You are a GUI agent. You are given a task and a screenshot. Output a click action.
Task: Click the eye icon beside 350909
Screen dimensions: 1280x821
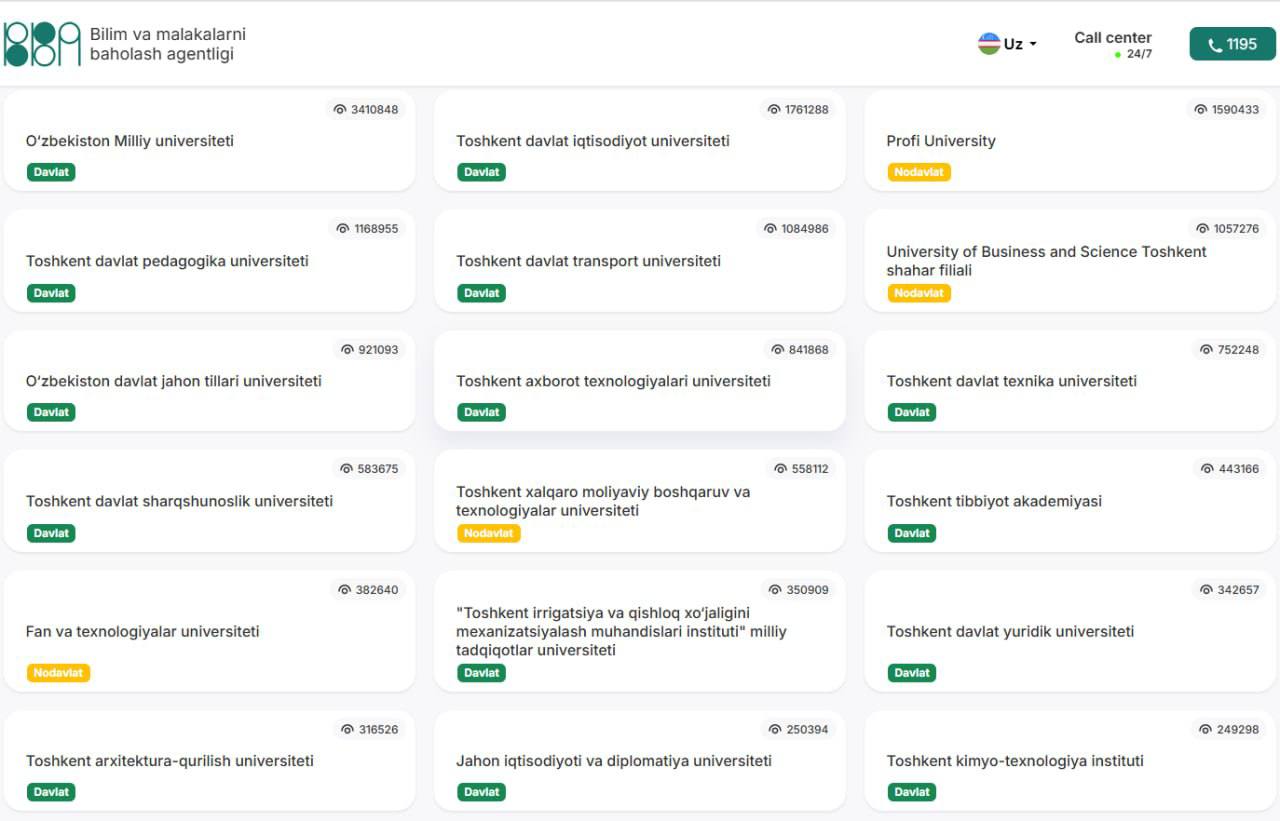(x=775, y=590)
